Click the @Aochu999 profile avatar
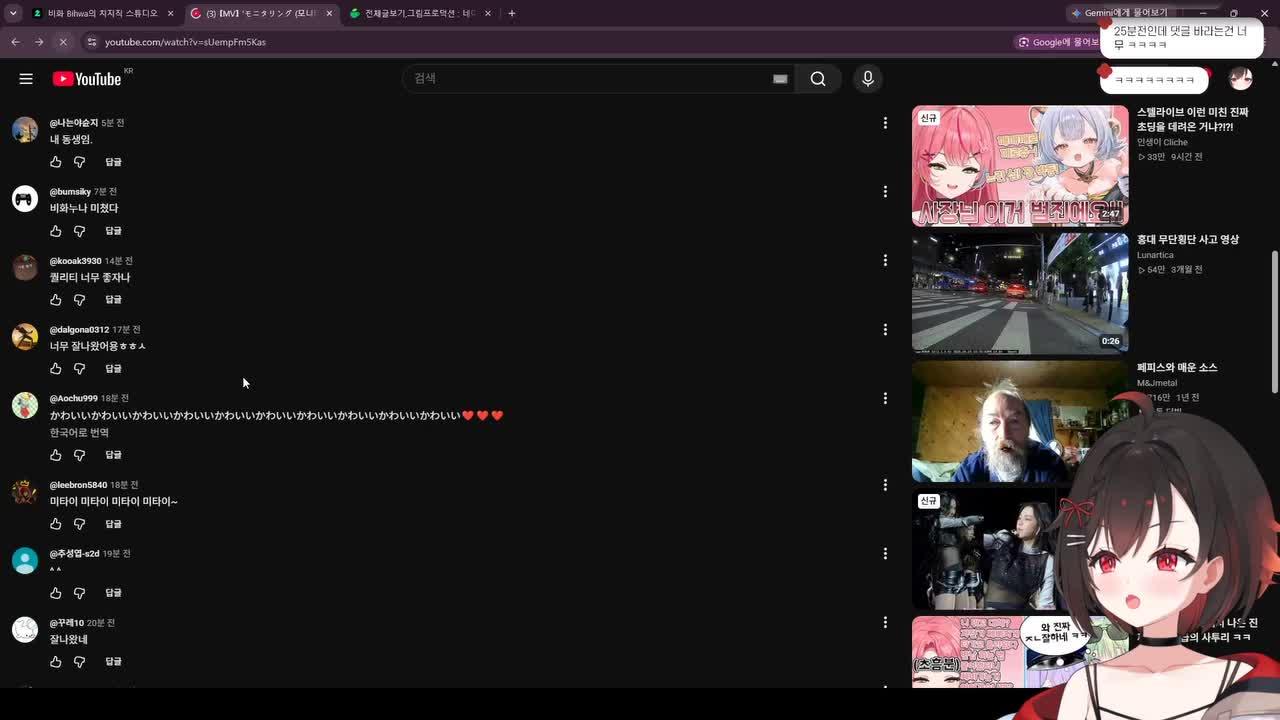 pos(25,405)
